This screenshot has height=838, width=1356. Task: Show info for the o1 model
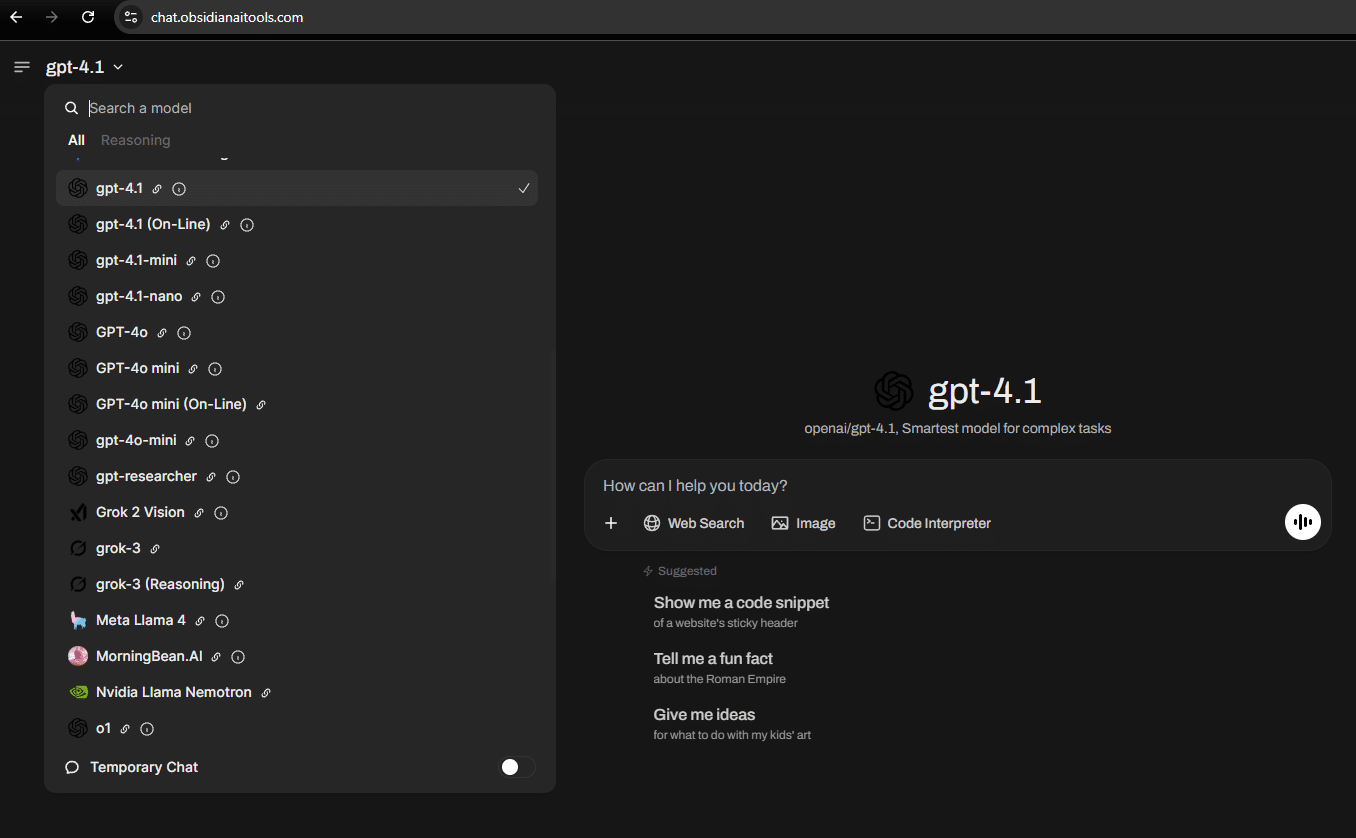(x=147, y=729)
